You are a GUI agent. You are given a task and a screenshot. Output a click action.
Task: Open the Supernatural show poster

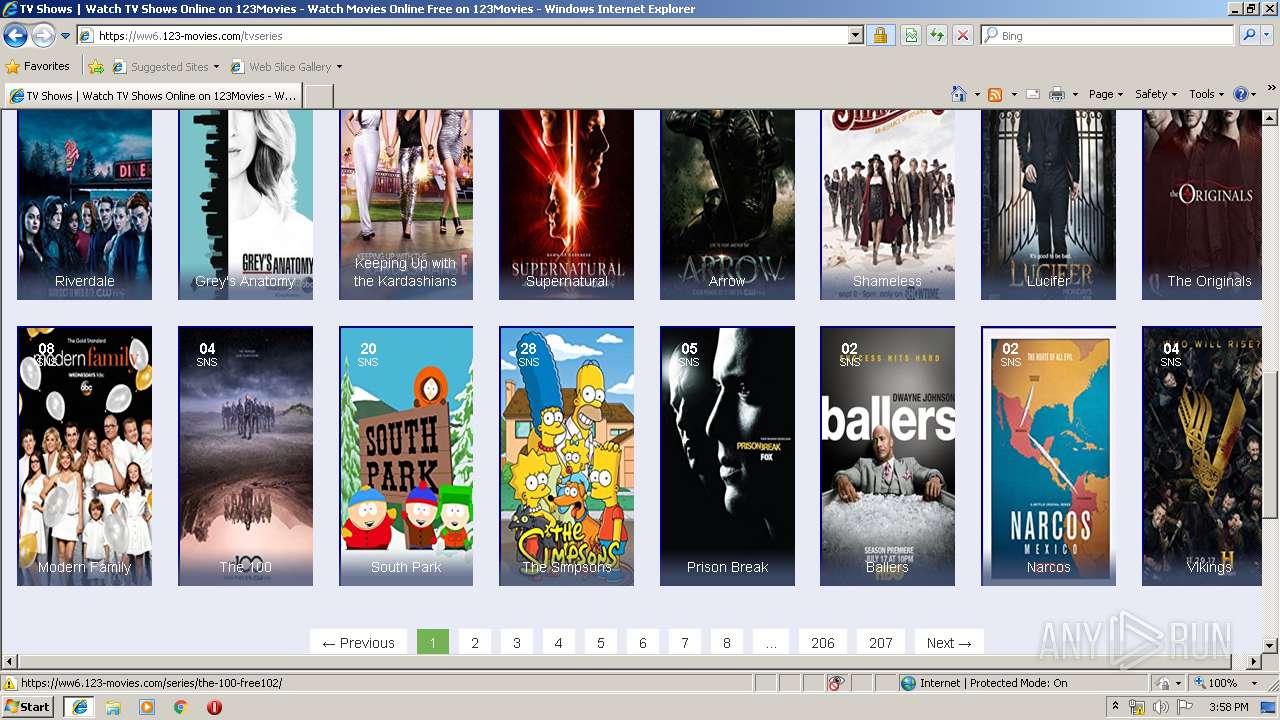click(566, 204)
